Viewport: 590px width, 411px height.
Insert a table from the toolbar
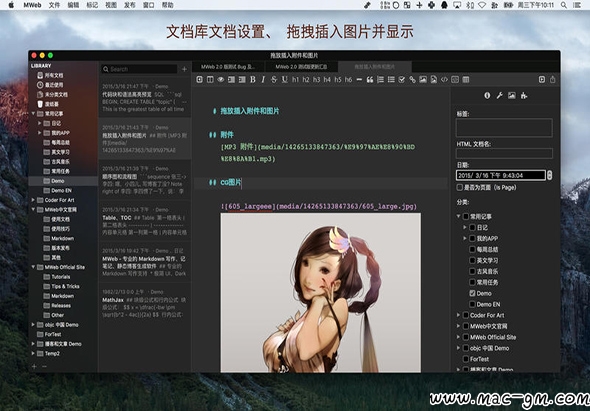click(466, 79)
